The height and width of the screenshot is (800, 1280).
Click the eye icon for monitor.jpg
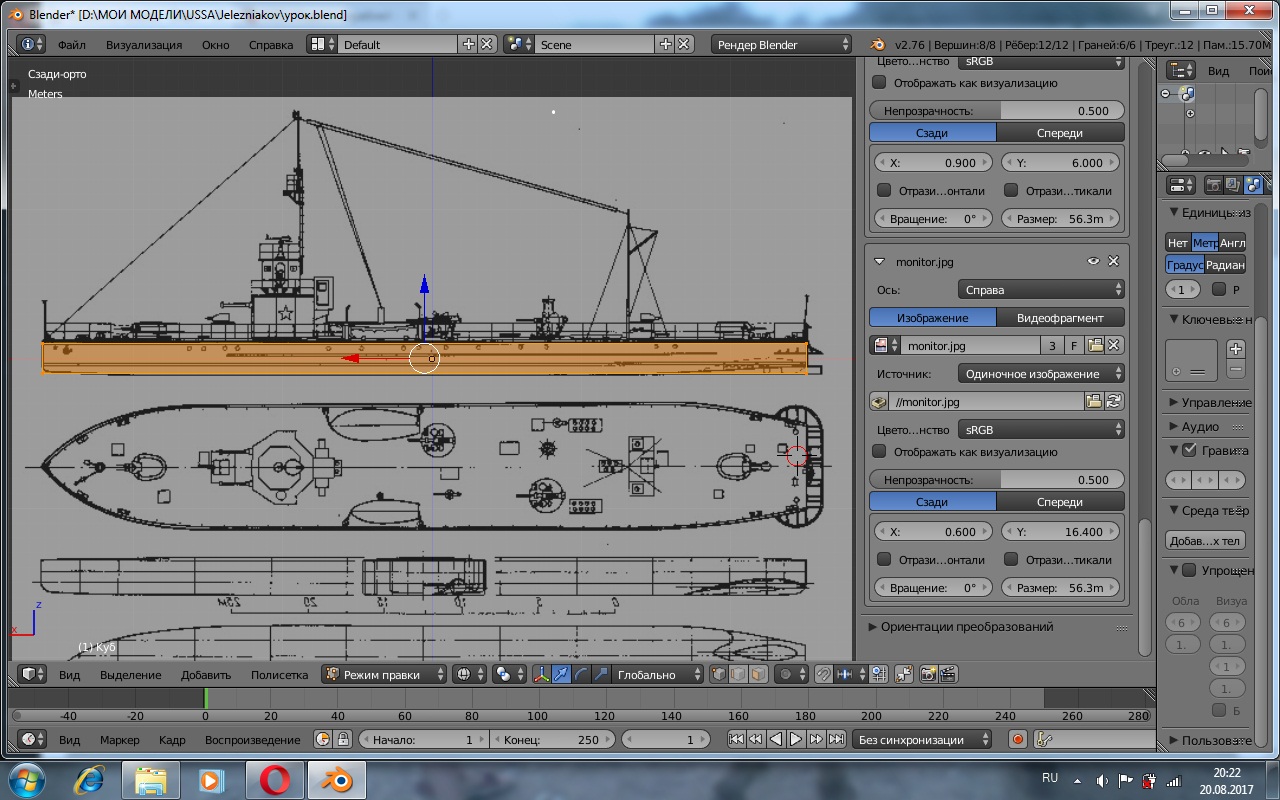coord(1094,261)
